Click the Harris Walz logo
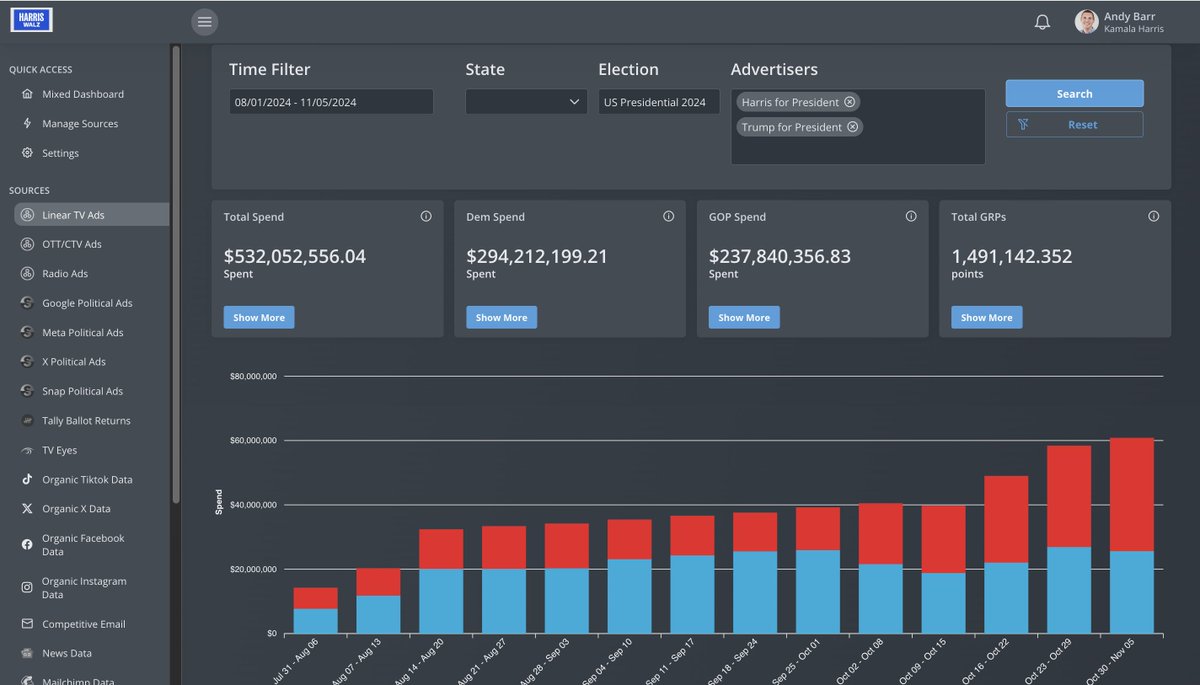The image size is (1200, 685). [x=31, y=20]
